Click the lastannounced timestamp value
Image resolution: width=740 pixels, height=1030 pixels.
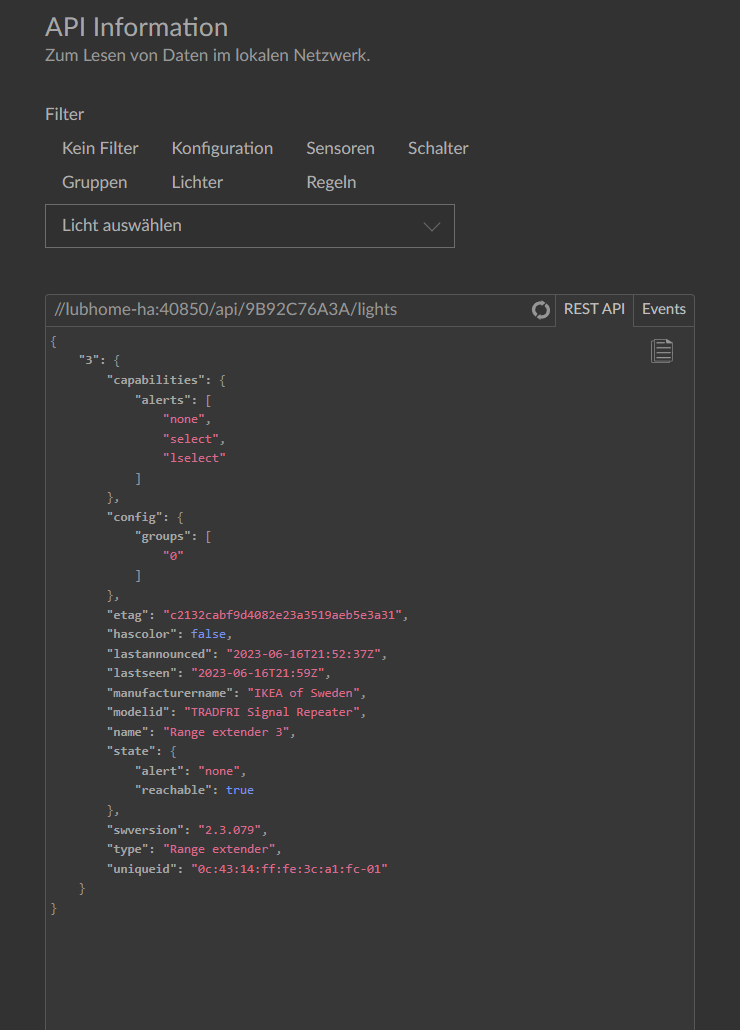pyautogui.click(x=303, y=654)
